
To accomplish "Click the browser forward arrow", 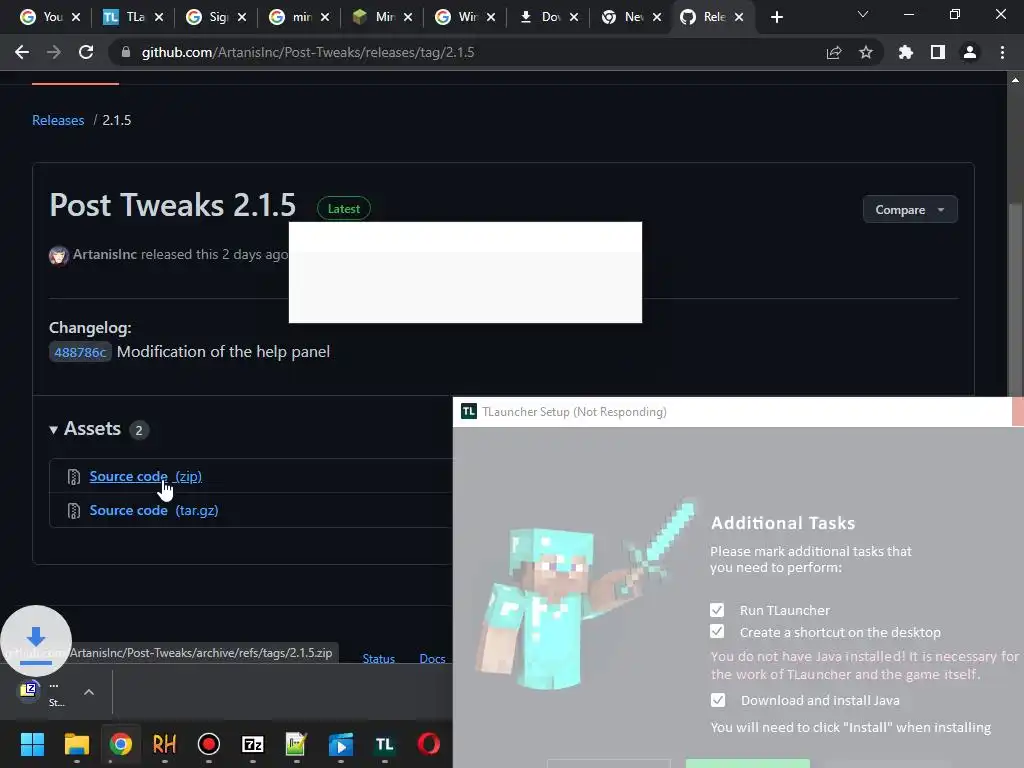I will [54, 52].
